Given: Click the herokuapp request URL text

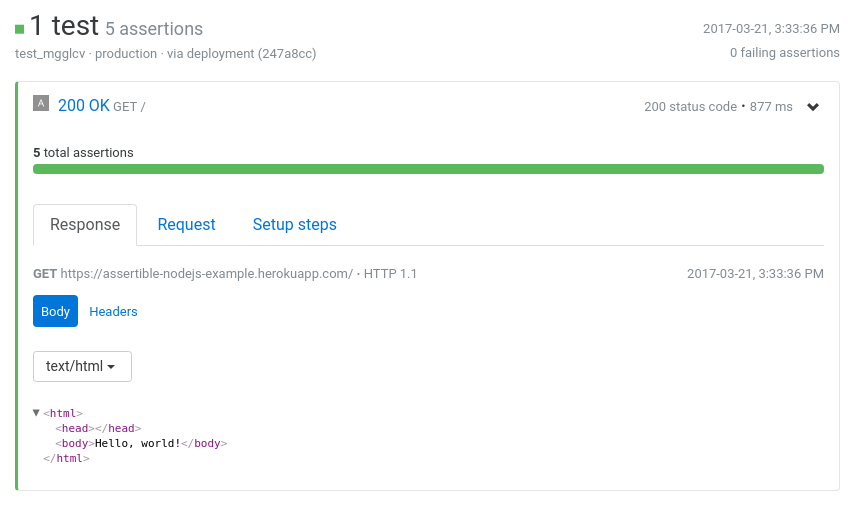Looking at the screenshot, I should coord(206,274).
